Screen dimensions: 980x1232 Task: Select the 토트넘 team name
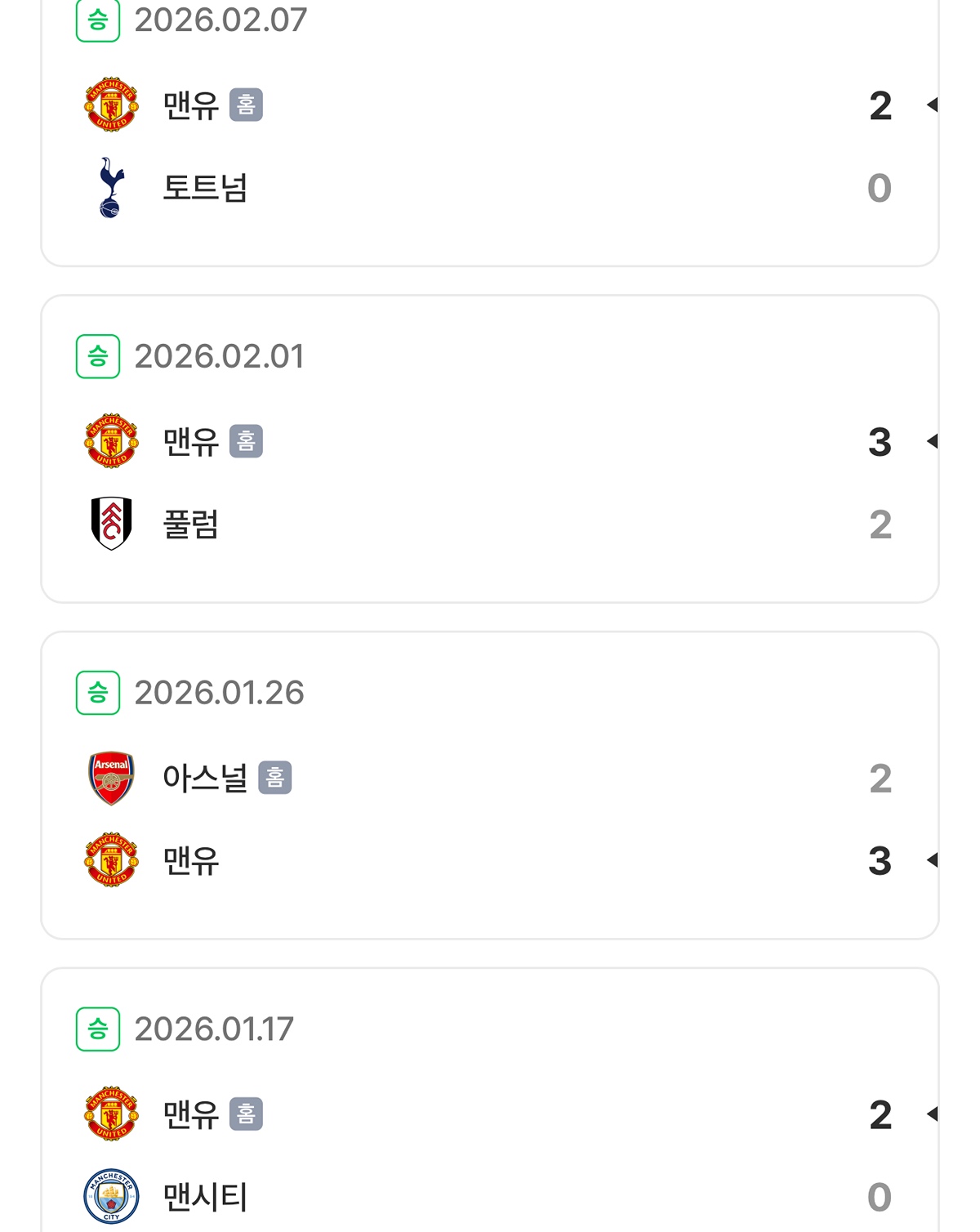tap(205, 188)
